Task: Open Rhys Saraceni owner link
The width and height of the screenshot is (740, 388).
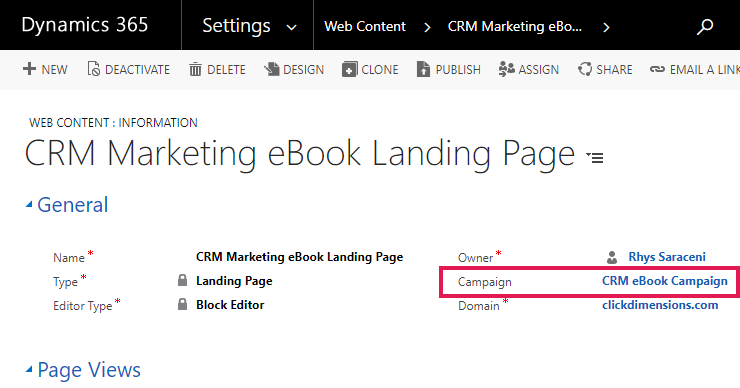Action: (x=667, y=257)
